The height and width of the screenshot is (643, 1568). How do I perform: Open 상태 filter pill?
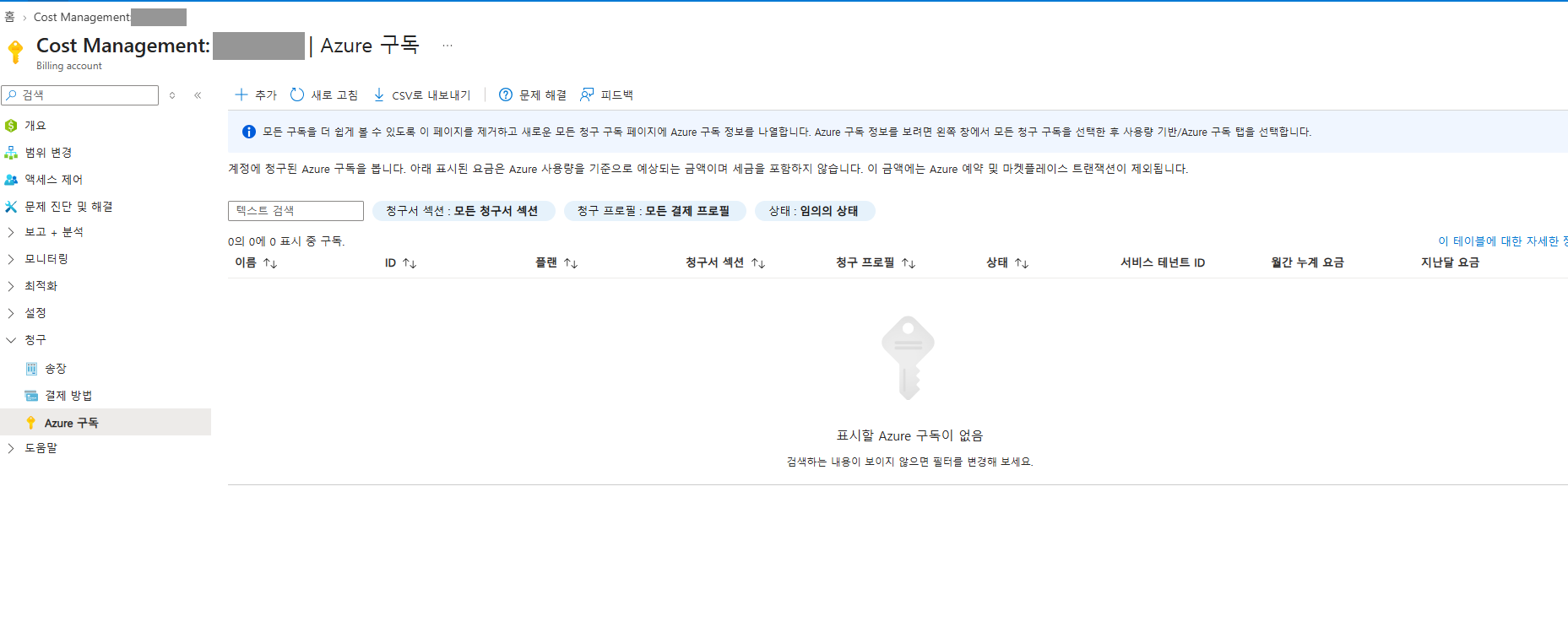pyautogui.click(x=814, y=211)
